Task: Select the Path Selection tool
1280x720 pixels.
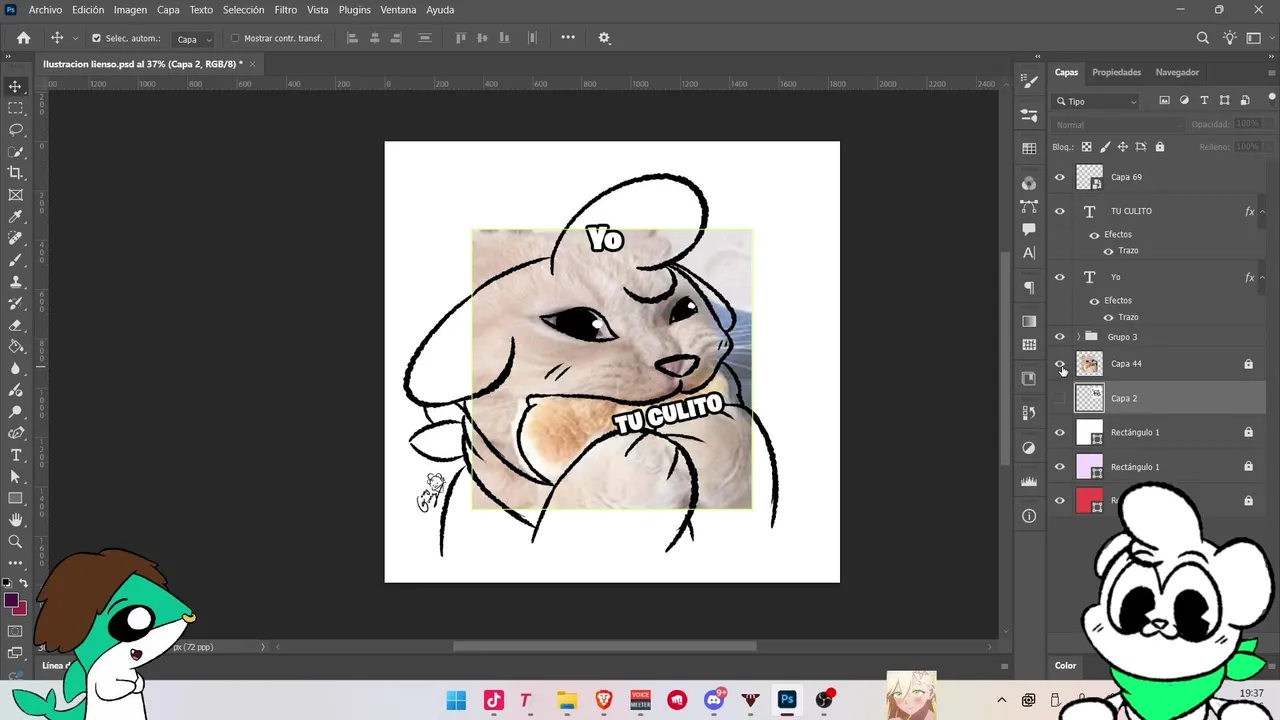Action: pos(15,477)
